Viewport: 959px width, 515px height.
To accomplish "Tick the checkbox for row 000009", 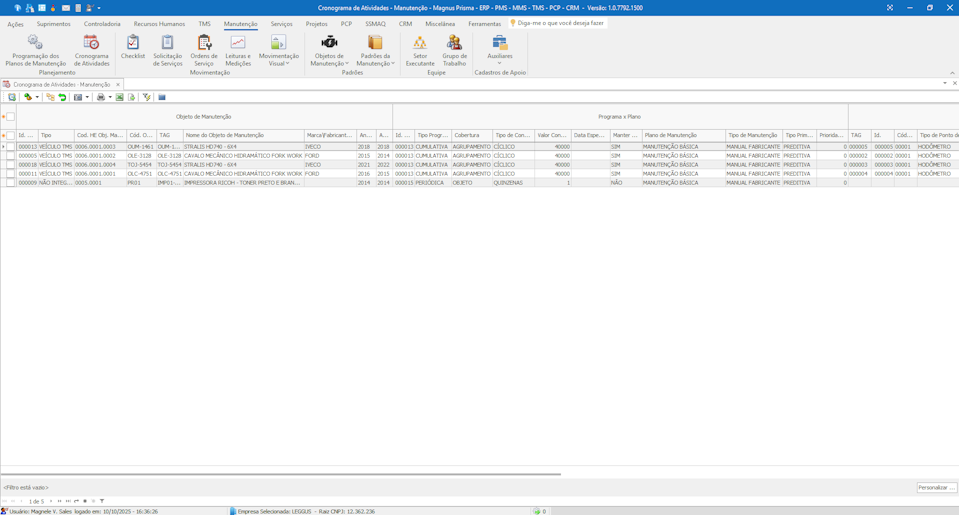I will point(11,183).
